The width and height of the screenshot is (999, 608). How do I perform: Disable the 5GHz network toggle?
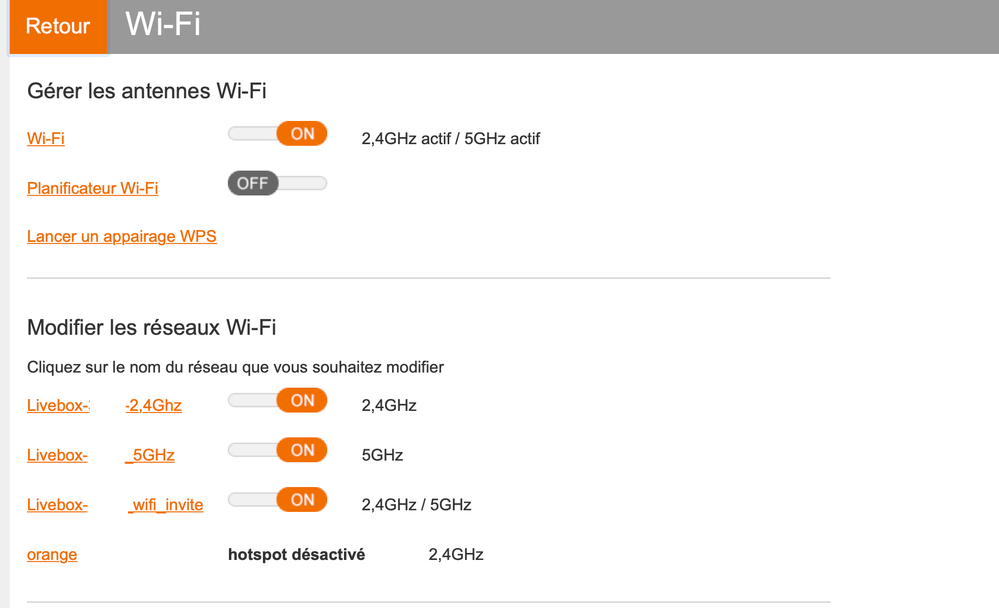point(277,450)
